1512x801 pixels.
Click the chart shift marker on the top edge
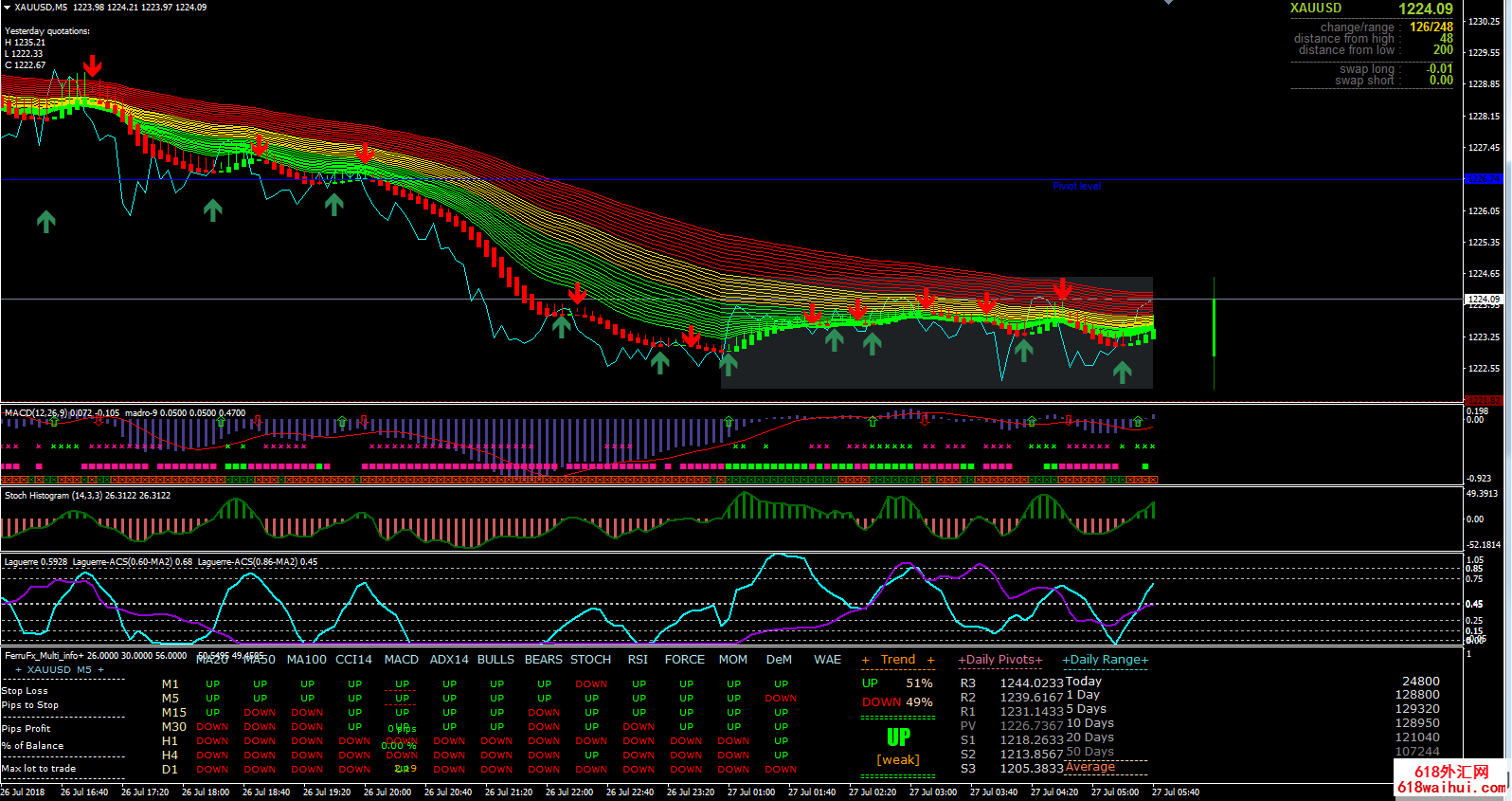click(x=1168, y=3)
